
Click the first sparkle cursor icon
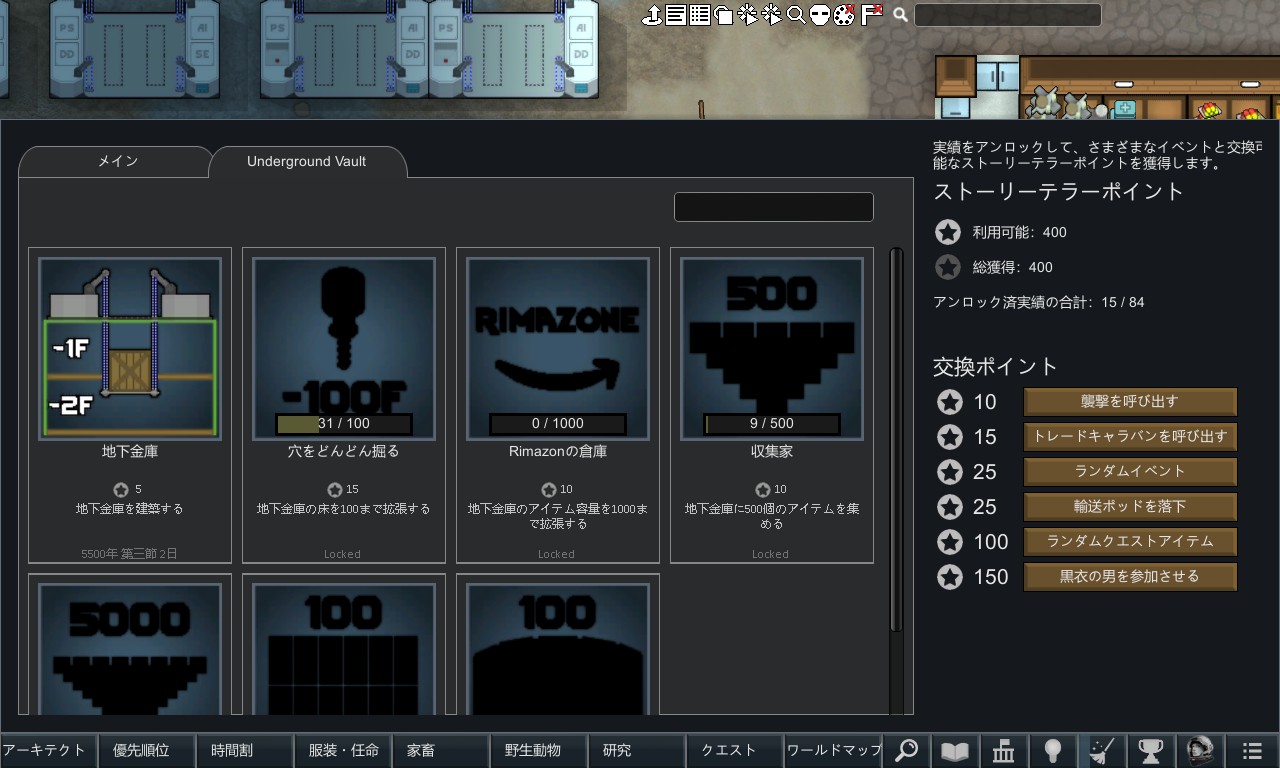[748, 15]
